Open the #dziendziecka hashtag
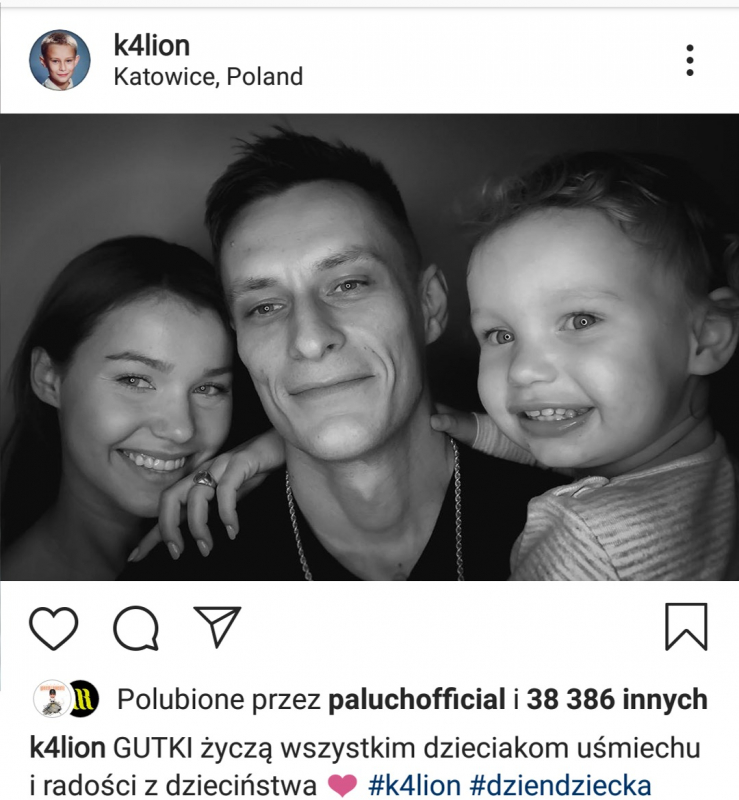Screen dimensions: 739x800 coord(560,786)
